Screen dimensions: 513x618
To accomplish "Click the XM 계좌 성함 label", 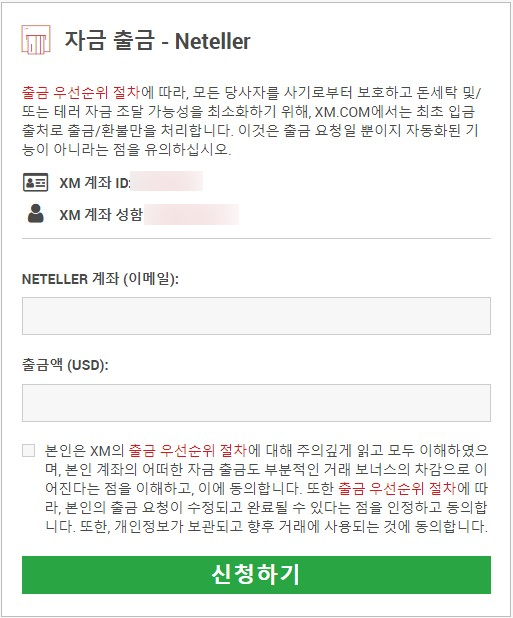I will coord(101,214).
